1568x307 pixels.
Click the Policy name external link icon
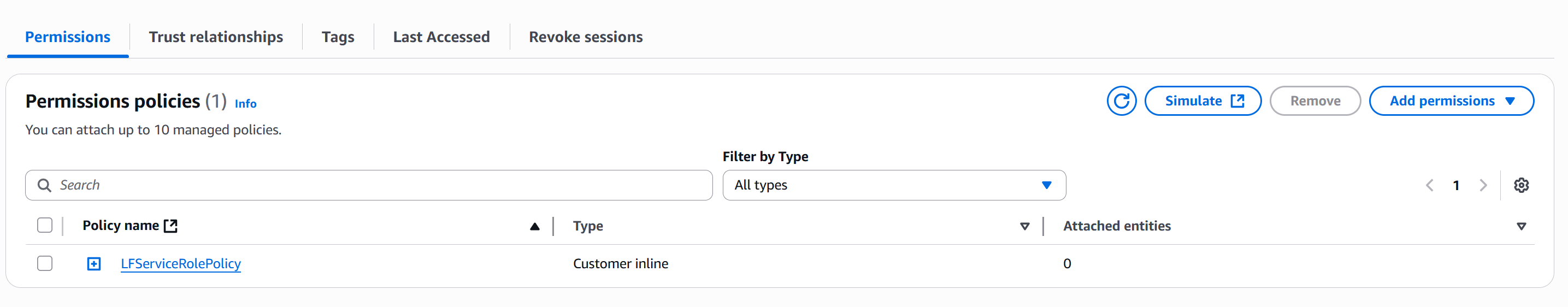[171, 226]
